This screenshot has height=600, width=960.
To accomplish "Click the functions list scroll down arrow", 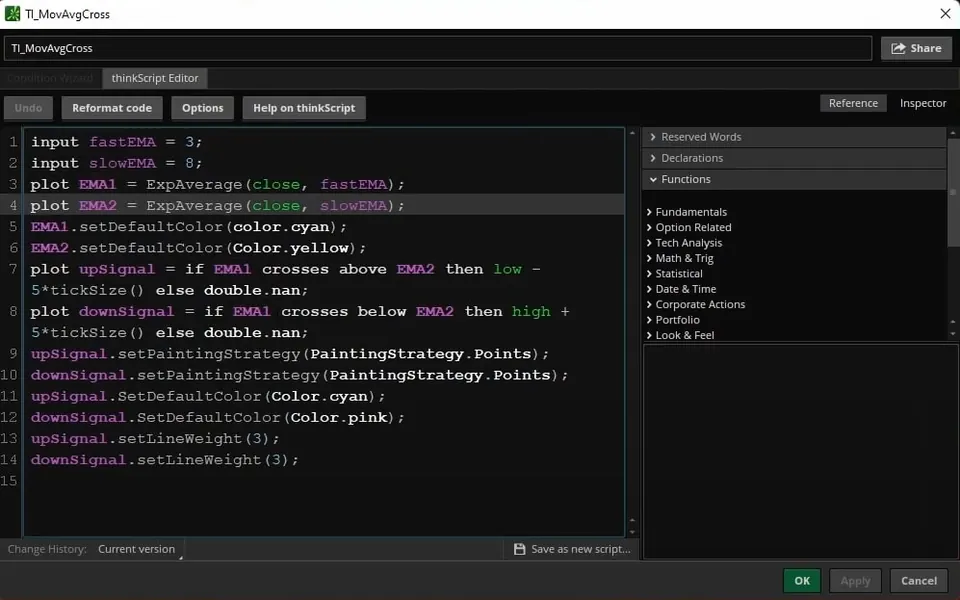I will point(952,334).
